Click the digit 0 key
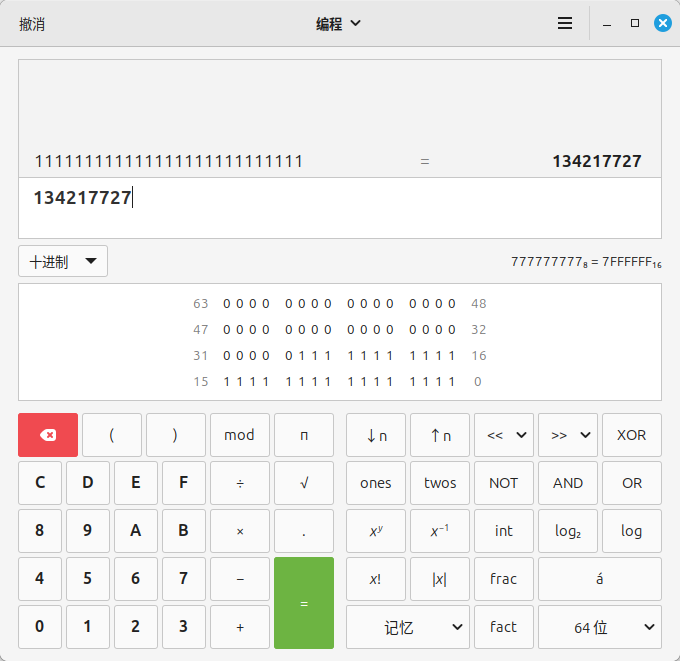680x661 pixels. tap(40, 627)
